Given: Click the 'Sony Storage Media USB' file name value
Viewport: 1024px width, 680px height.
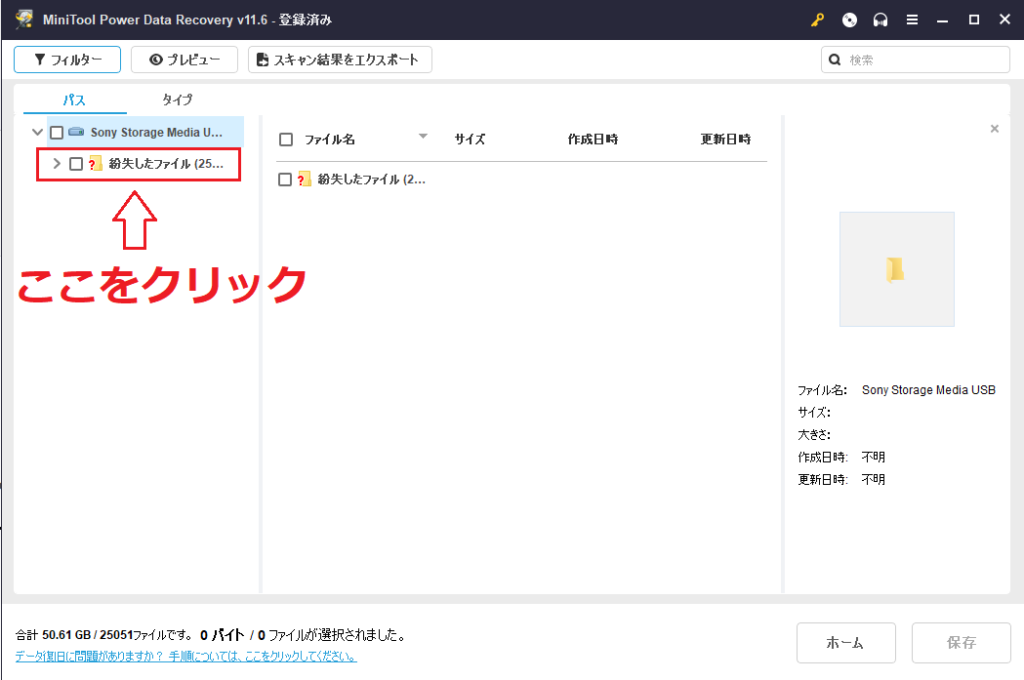Looking at the screenshot, I should (x=929, y=390).
